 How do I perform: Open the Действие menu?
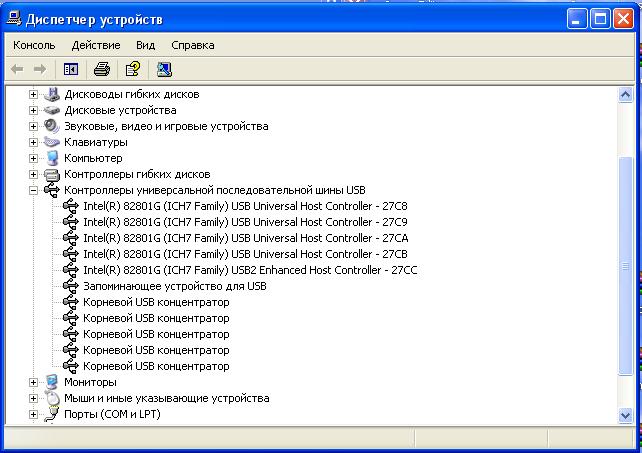coord(96,45)
